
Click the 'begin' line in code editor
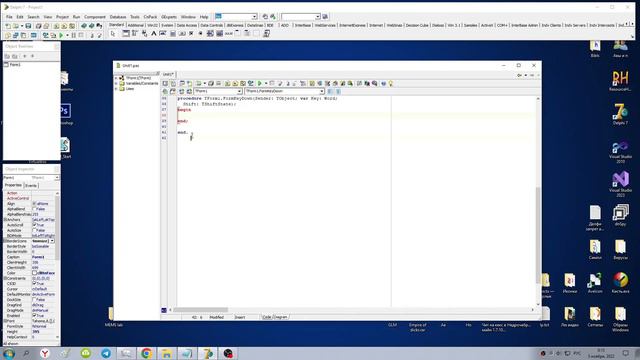coord(184,110)
